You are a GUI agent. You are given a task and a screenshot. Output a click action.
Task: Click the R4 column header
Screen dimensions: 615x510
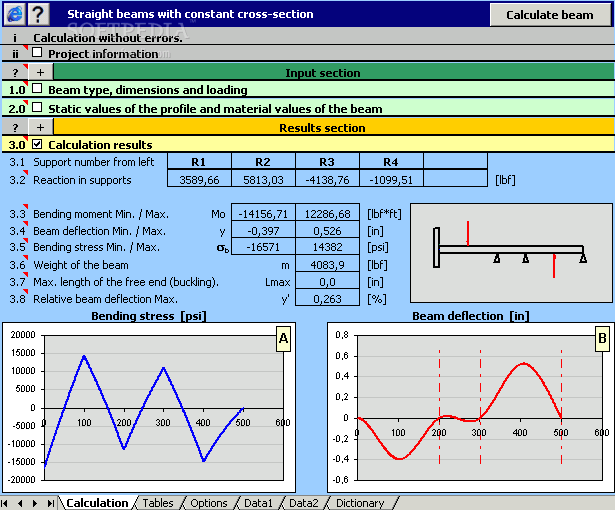pyautogui.click(x=391, y=162)
